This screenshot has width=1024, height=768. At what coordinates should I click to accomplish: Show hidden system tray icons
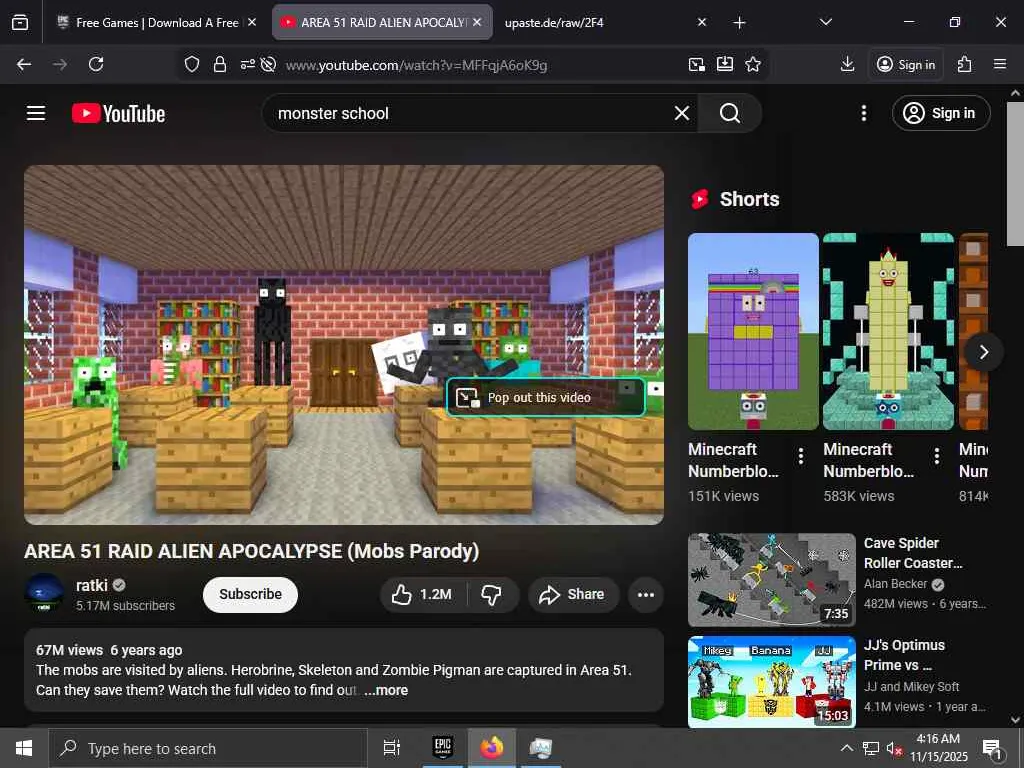coord(846,748)
